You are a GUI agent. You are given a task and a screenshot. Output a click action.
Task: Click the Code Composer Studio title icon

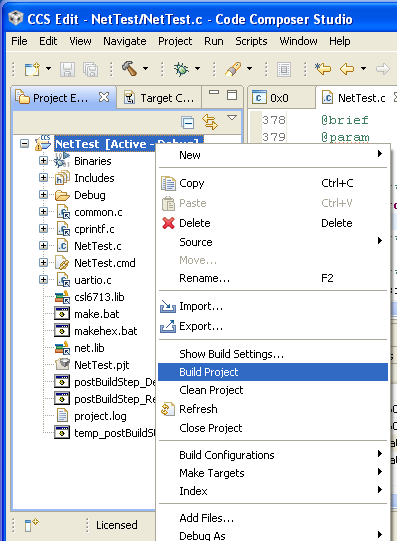click(x=16, y=18)
